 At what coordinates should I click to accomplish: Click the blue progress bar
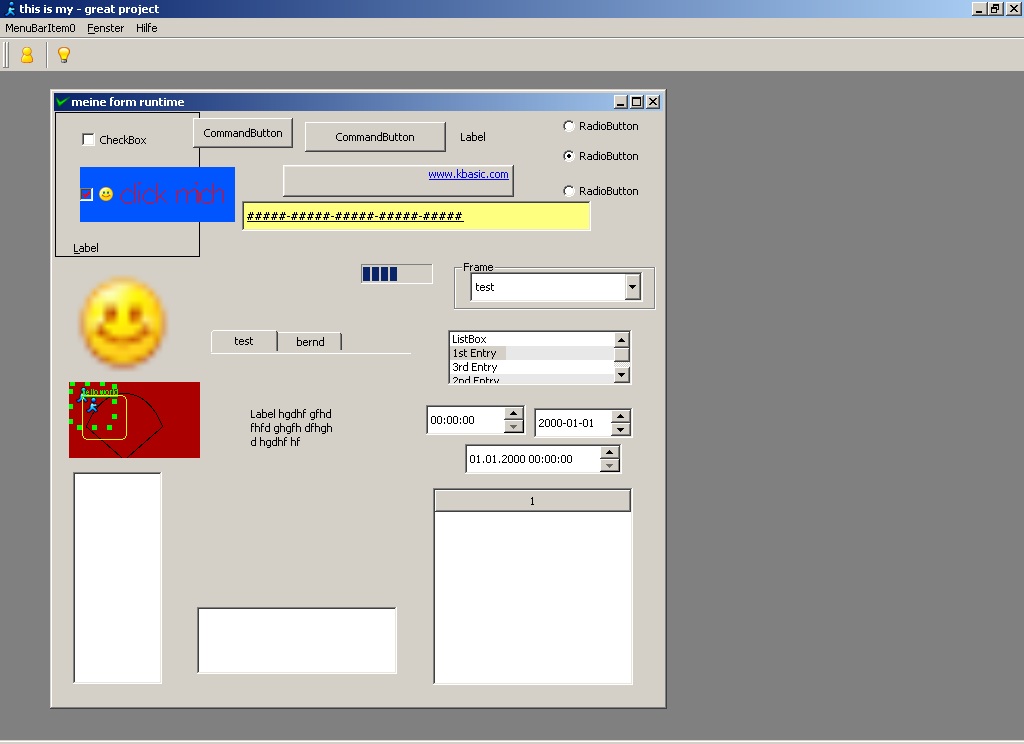point(396,274)
